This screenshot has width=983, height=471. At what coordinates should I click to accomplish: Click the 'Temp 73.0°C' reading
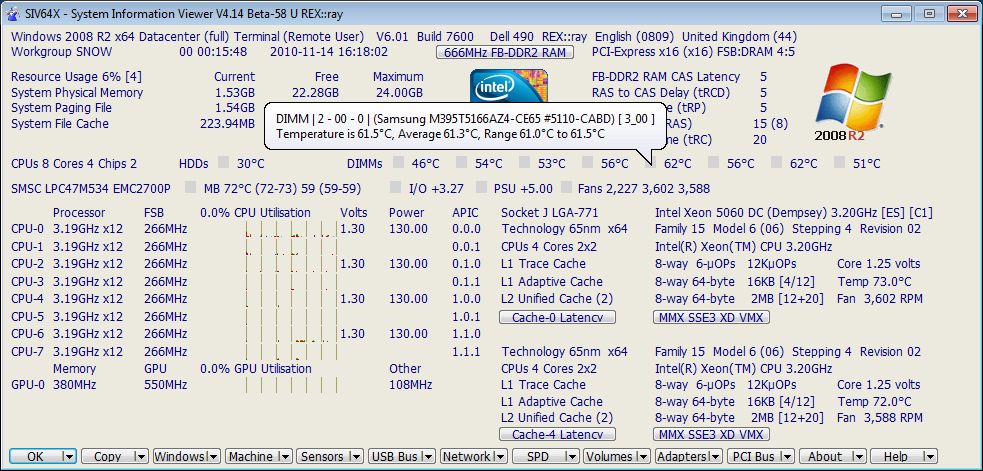[874, 282]
